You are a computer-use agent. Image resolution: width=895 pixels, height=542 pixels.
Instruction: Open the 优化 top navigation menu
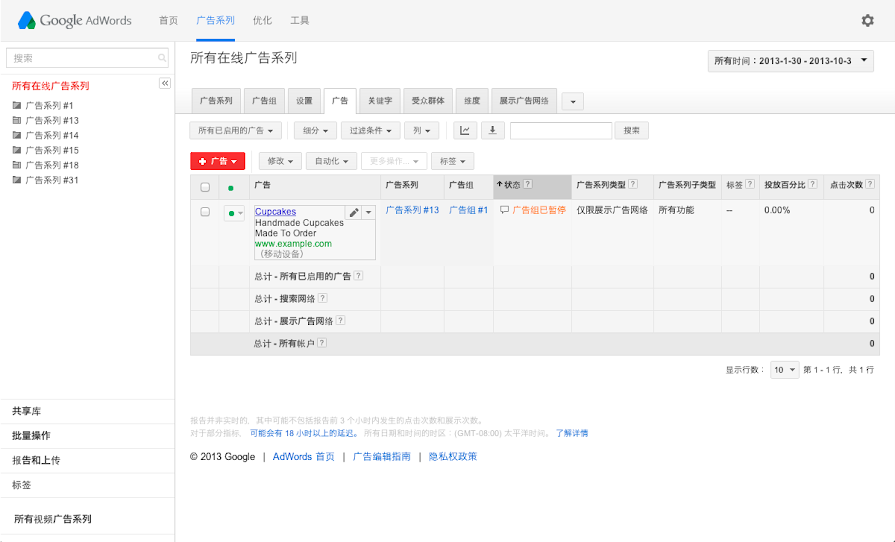coord(262,20)
